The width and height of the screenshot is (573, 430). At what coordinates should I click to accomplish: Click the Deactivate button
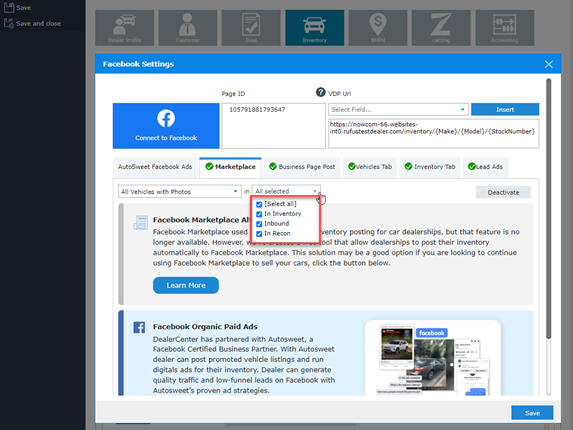tap(503, 192)
